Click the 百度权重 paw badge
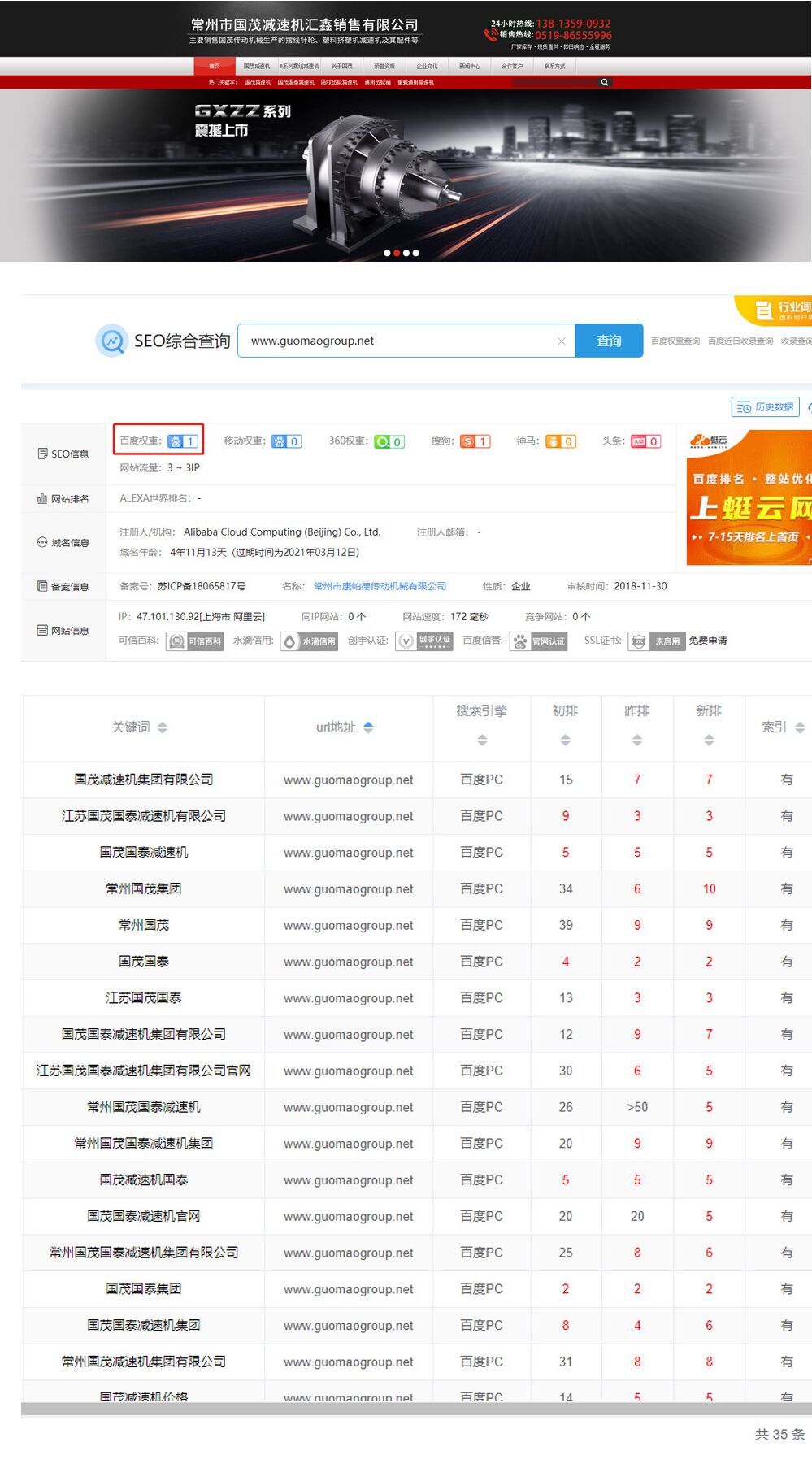Image resolution: width=812 pixels, height=1468 pixels. point(183,441)
